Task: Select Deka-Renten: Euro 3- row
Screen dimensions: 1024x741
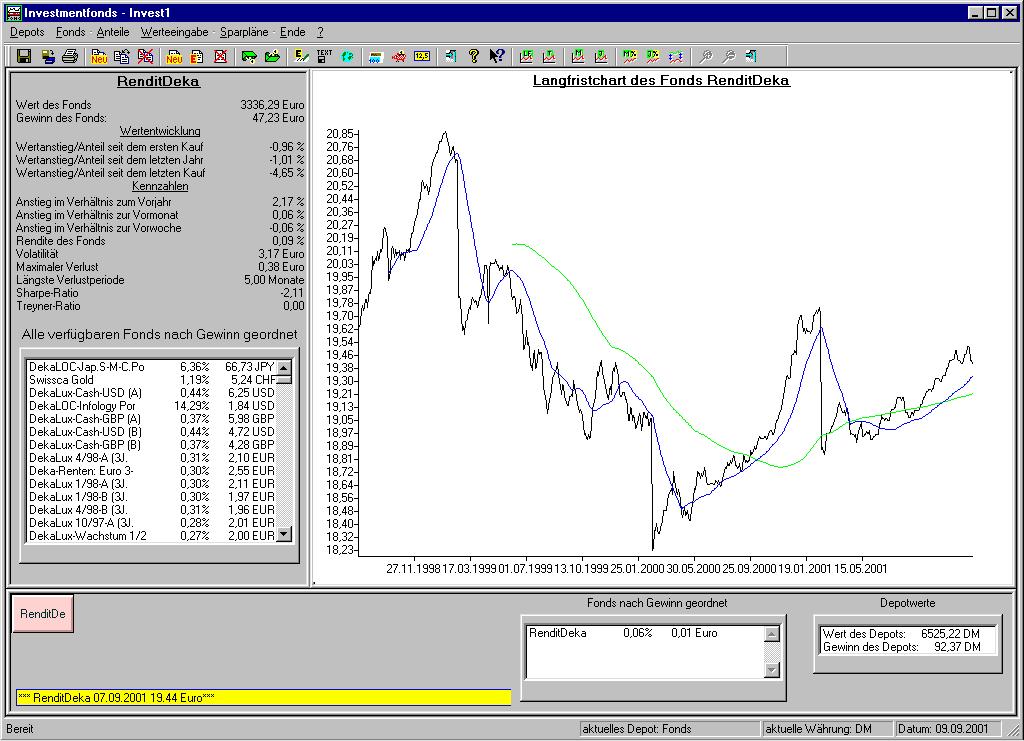Action: [152, 471]
